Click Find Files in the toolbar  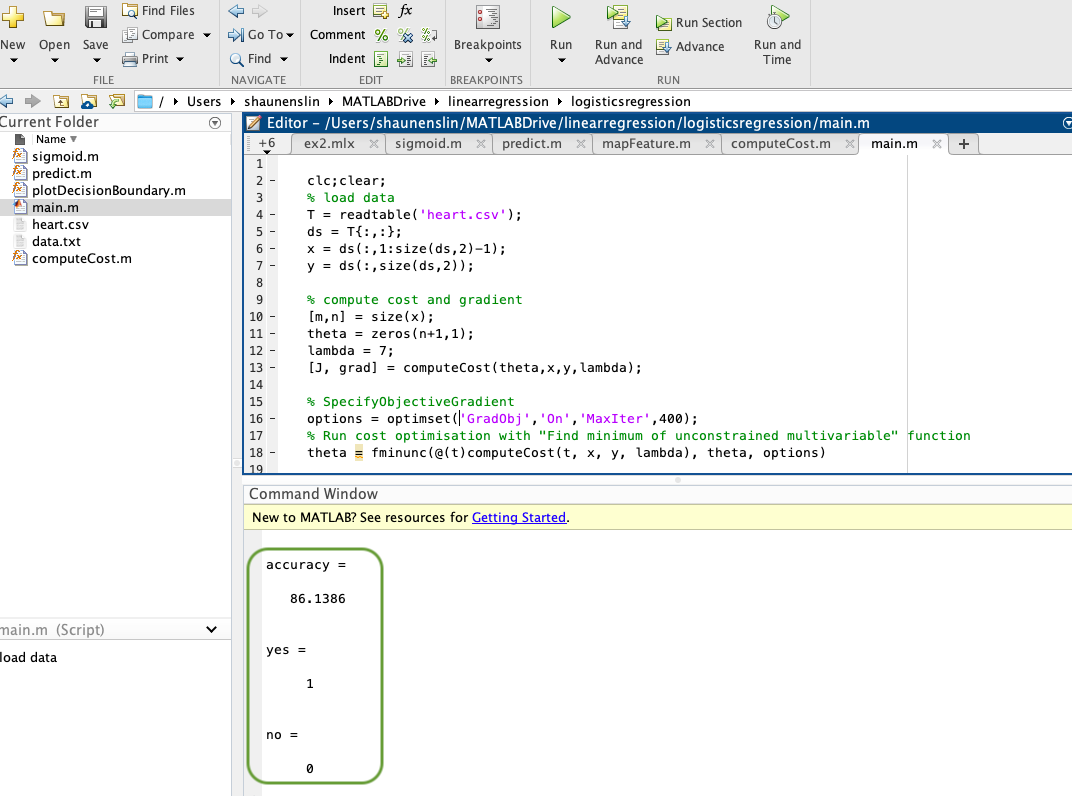coord(159,10)
